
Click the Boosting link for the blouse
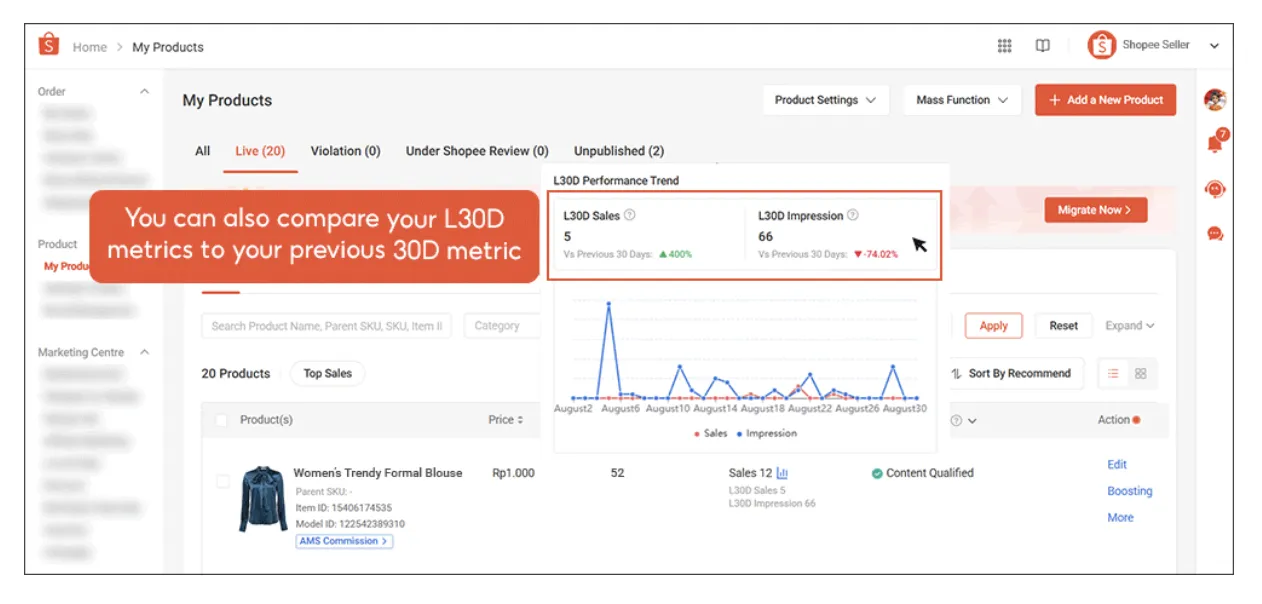1129,491
